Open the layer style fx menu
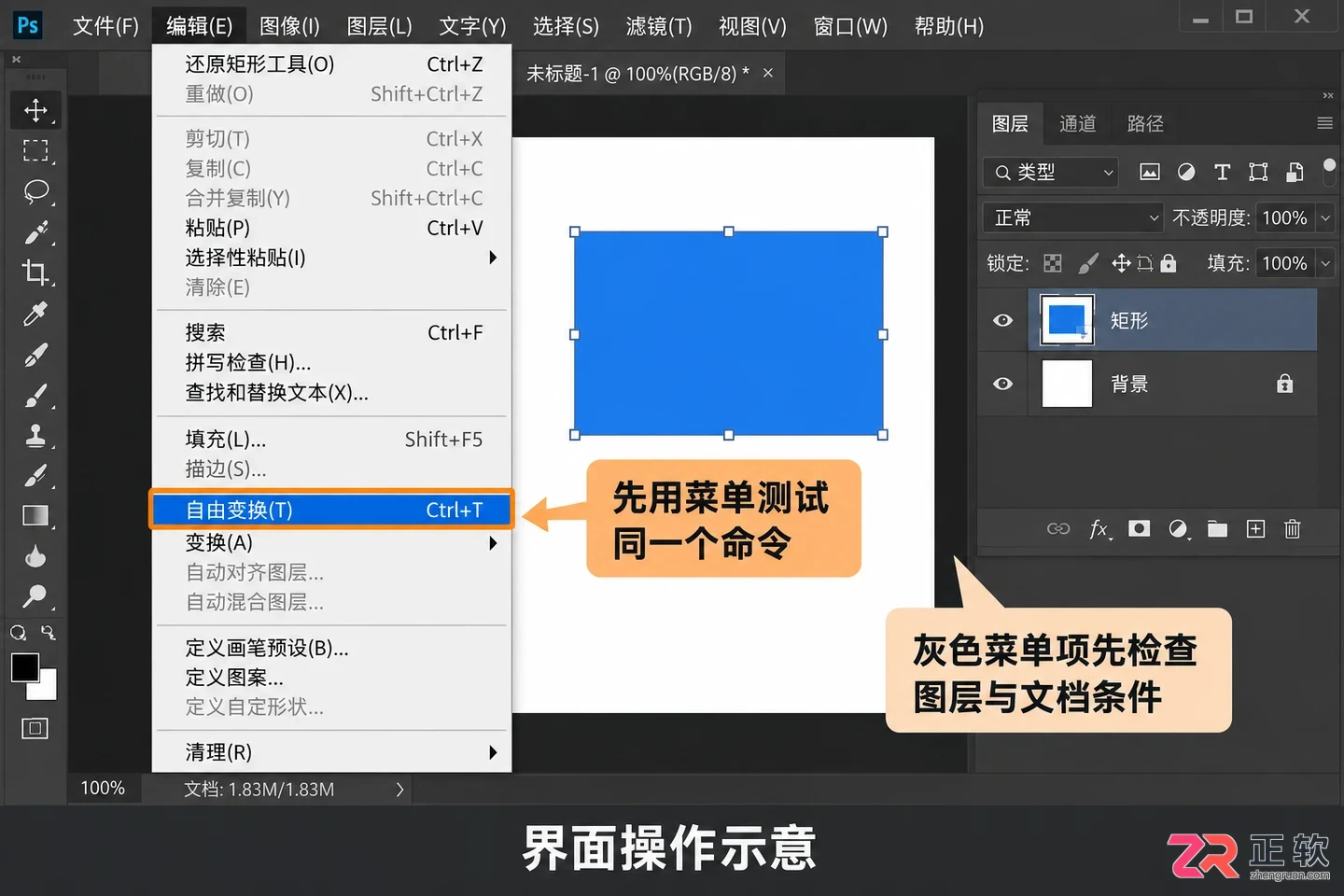This screenshot has width=1344, height=896. (1099, 529)
